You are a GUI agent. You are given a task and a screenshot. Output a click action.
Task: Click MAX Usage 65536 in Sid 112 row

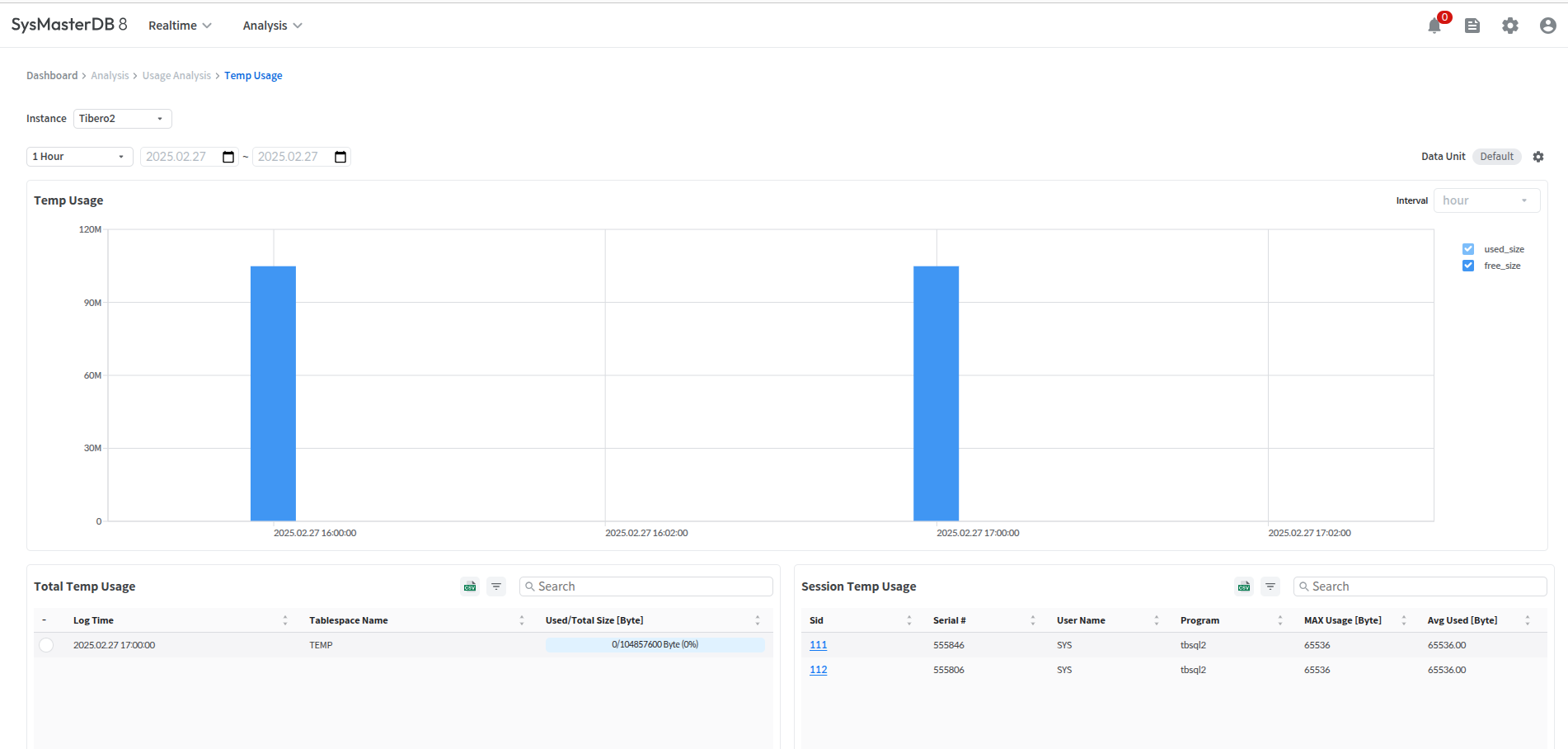coord(1317,670)
